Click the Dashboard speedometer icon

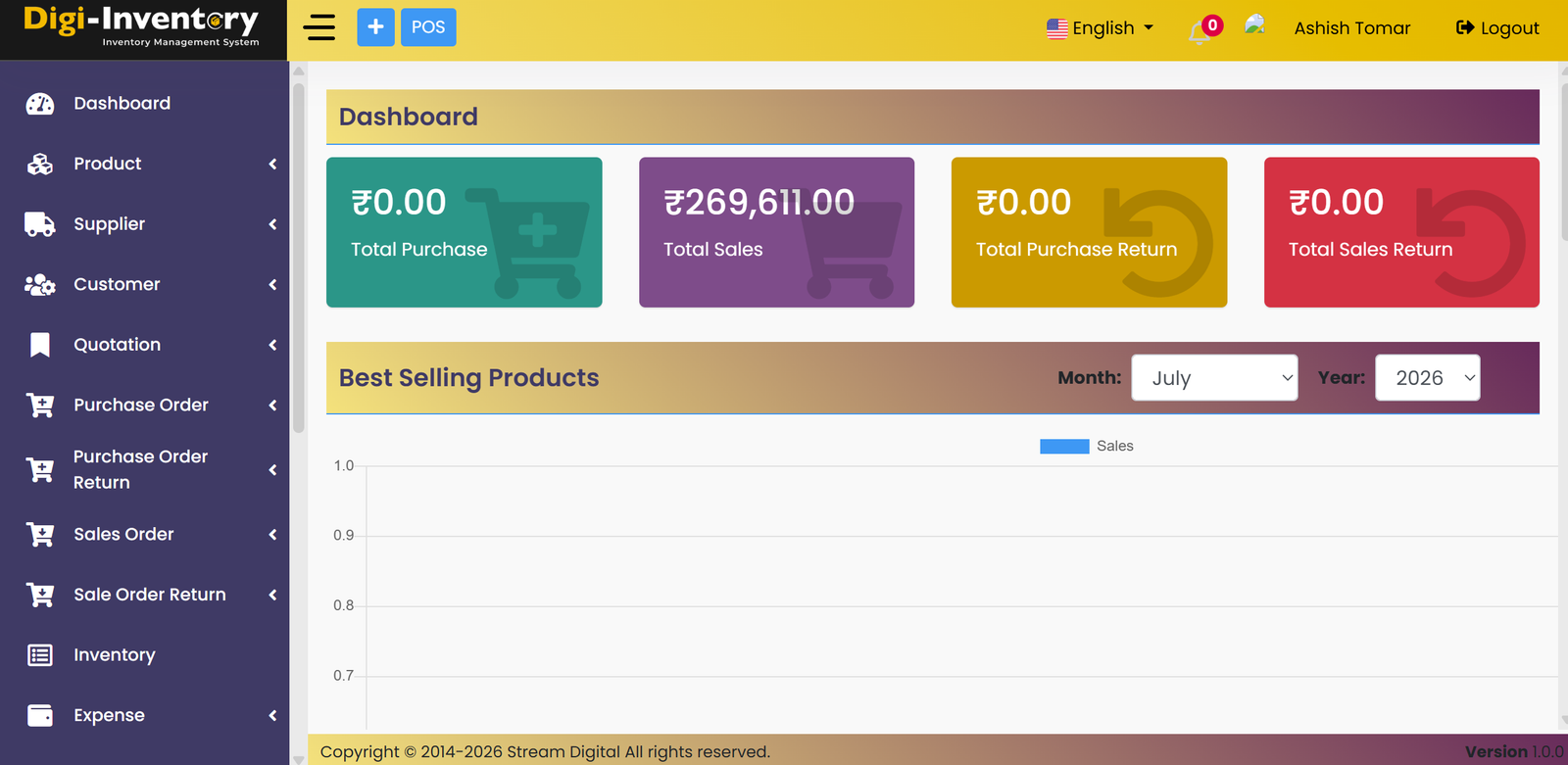(x=40, y=104)
